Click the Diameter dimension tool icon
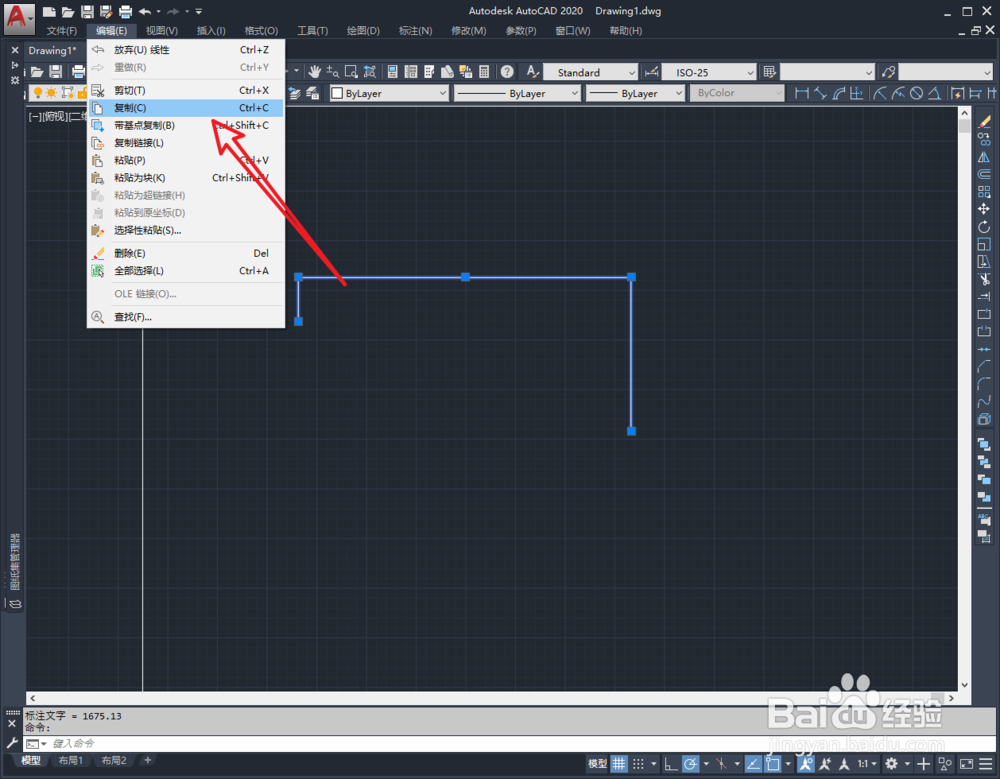 pyautogui.click(x=916, y=93)
